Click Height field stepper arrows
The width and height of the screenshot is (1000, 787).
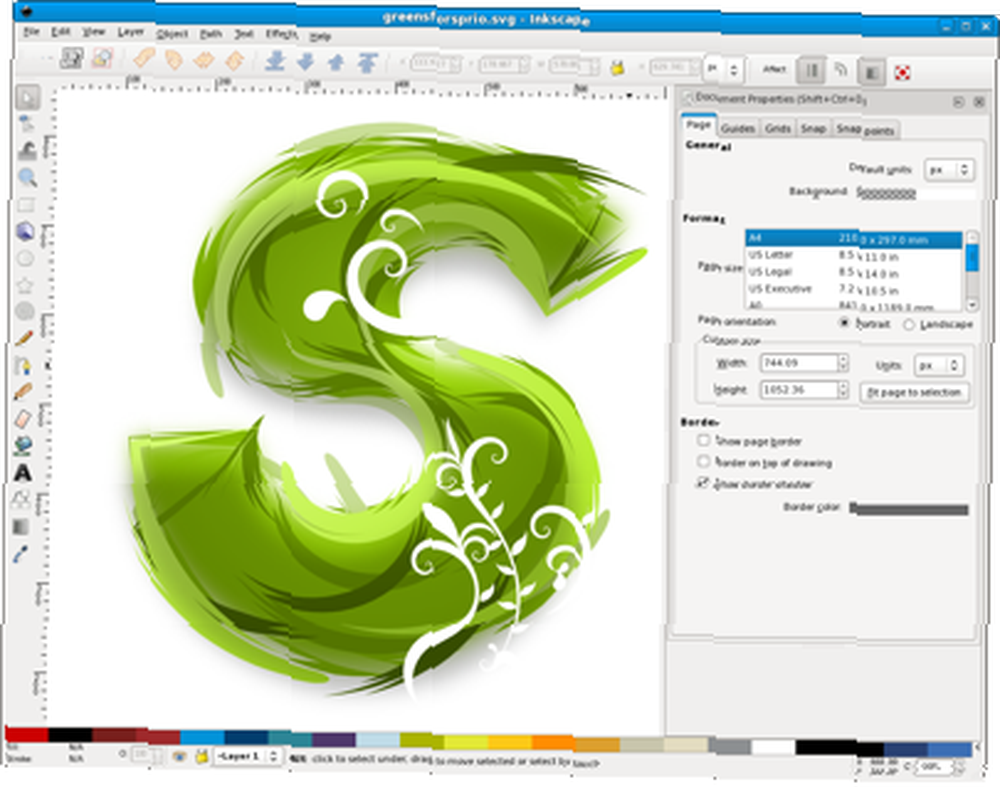coord(843,390)
